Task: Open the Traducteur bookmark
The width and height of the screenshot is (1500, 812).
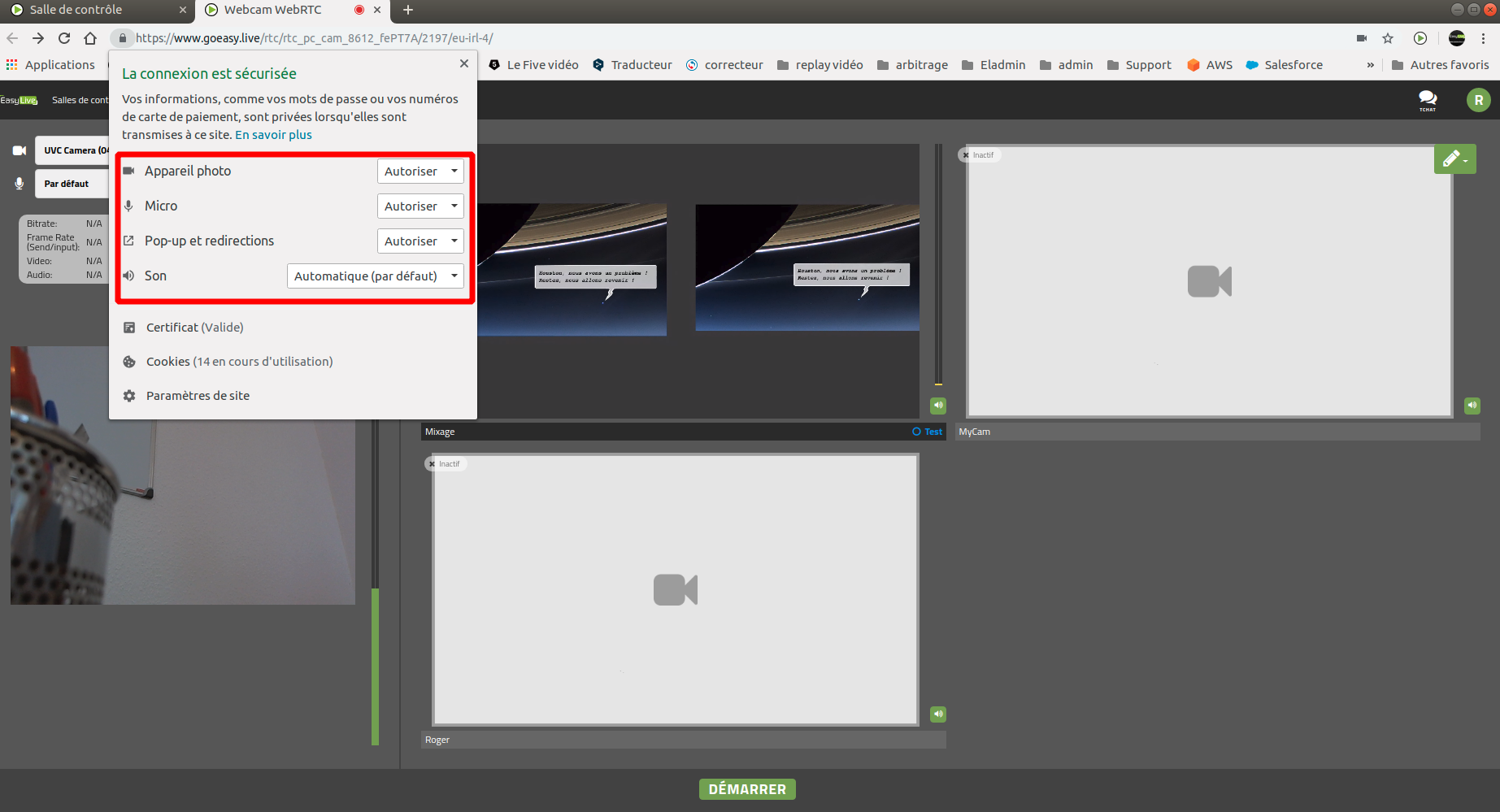Action: [633, 65]
